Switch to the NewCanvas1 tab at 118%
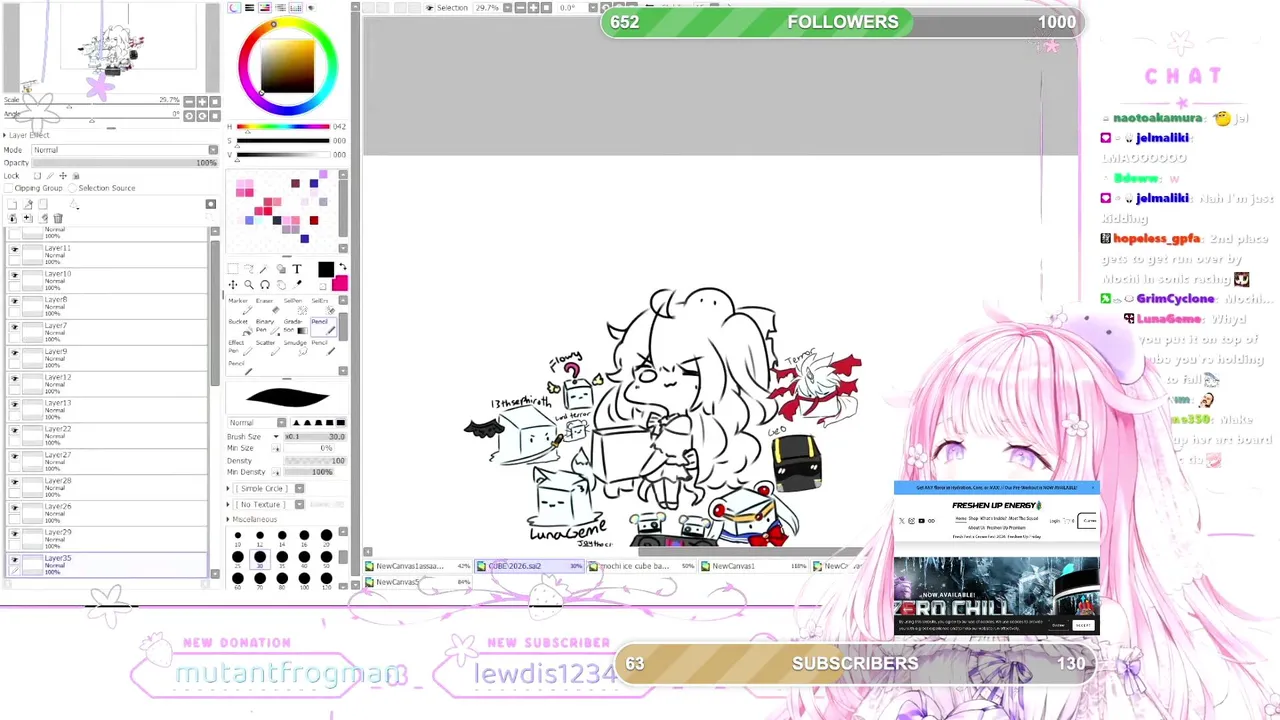Viewport: 1280px width, 720px height. click(754, 566)
